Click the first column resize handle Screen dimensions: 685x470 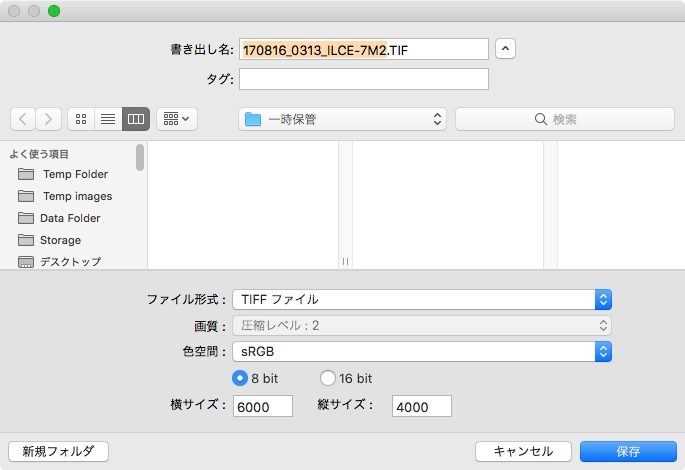click(x=345, y=262)
